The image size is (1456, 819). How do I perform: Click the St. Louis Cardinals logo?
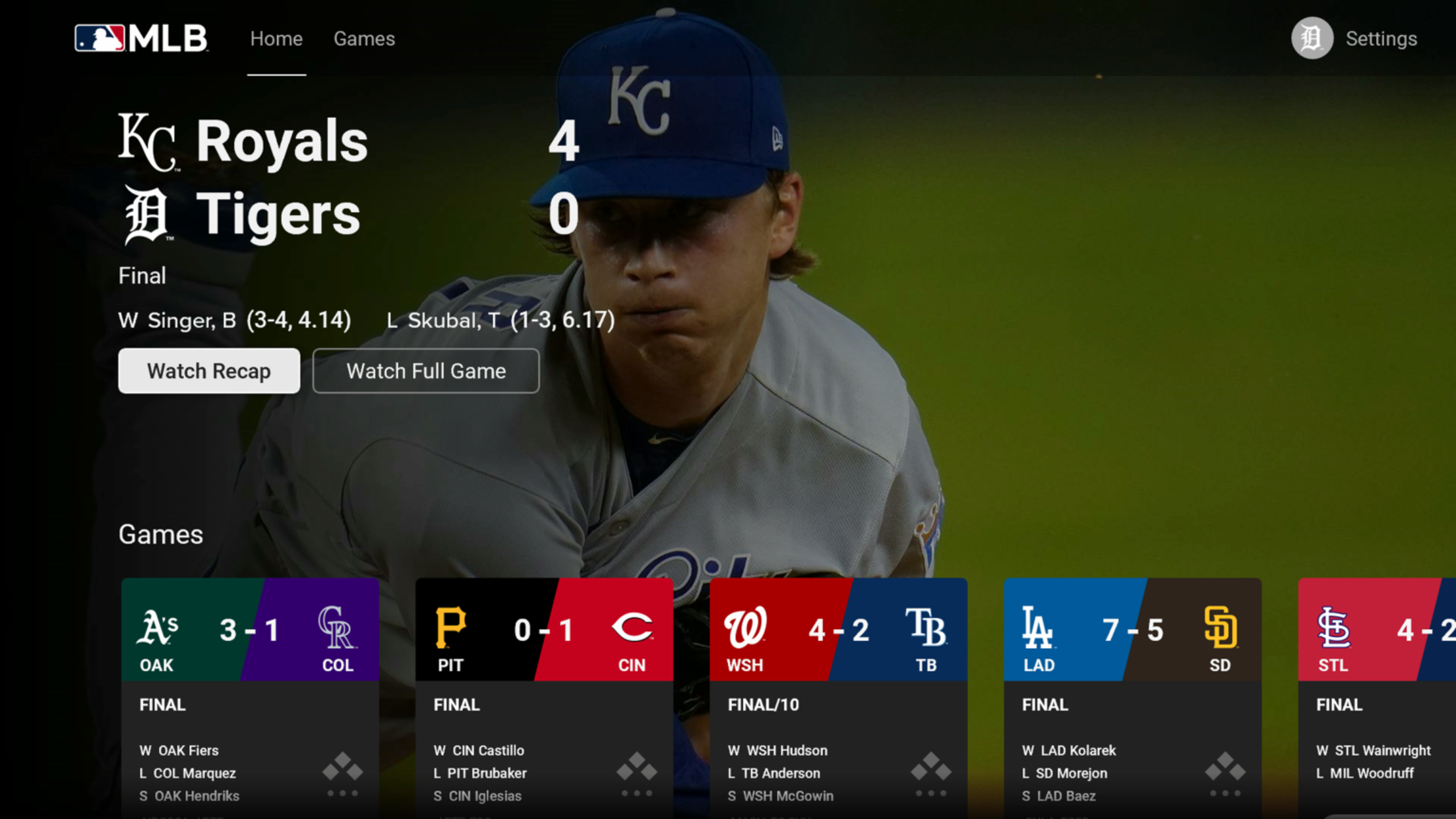[x=1333, y=627]
